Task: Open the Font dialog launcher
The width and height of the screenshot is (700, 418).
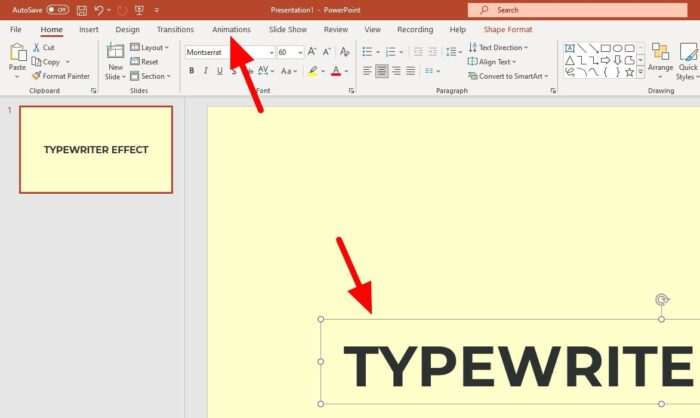Action: point(351,91)
